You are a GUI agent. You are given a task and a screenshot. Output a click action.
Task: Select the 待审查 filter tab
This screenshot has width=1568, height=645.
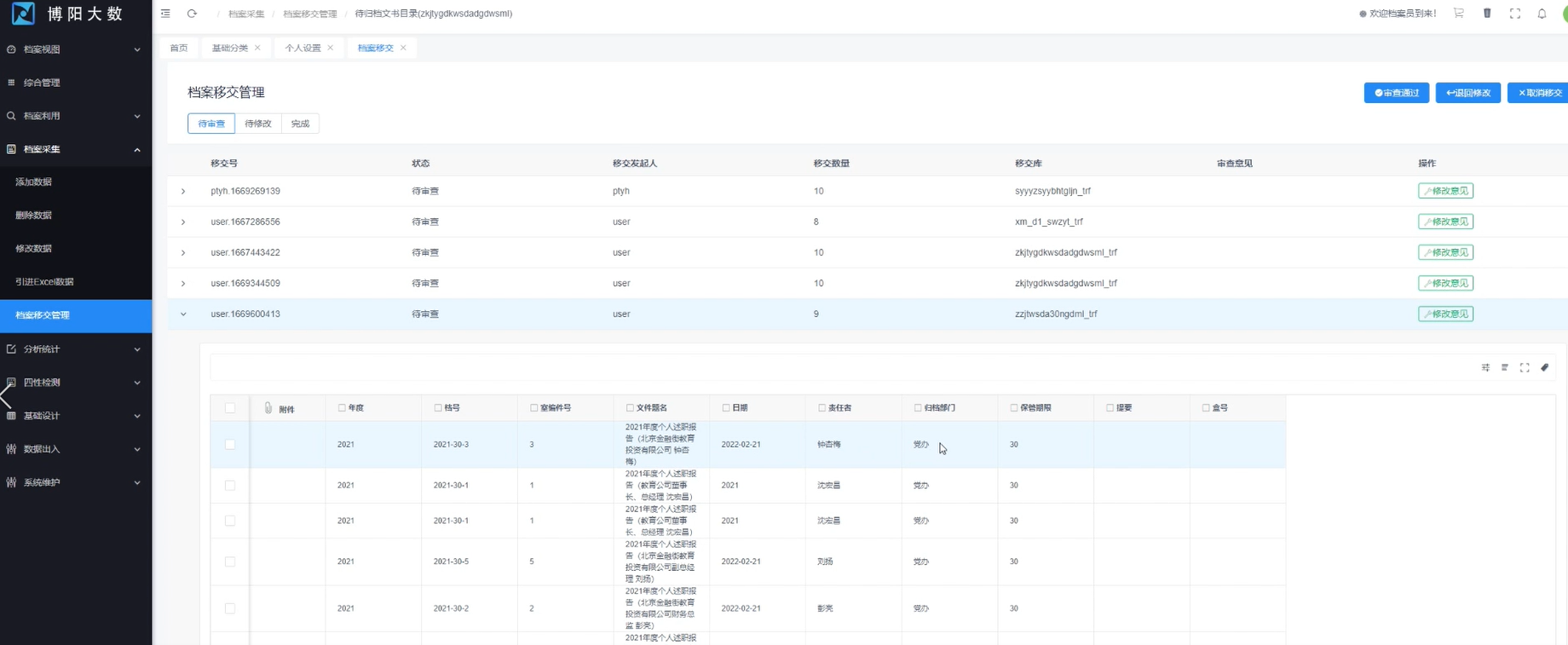[211, 124]
